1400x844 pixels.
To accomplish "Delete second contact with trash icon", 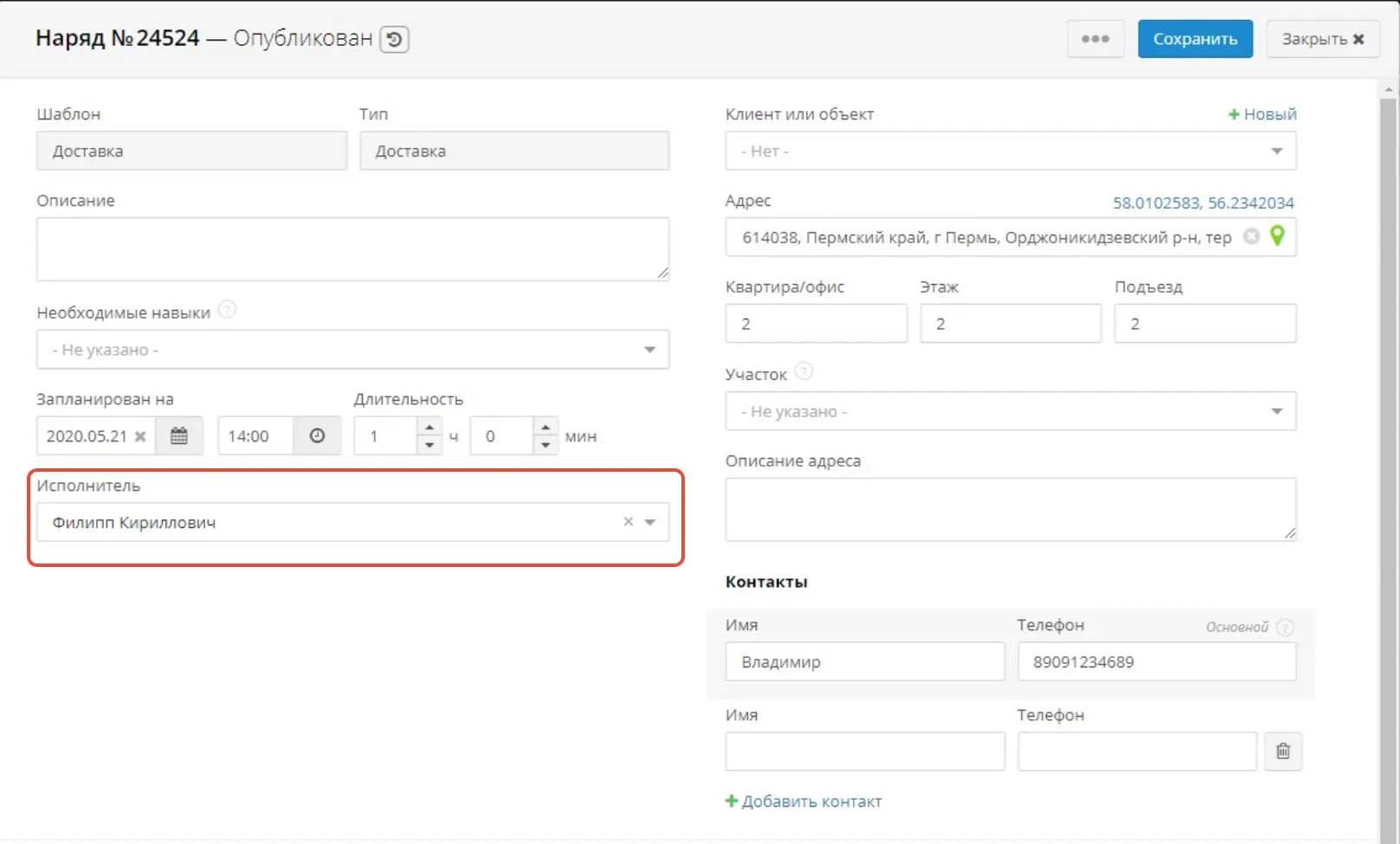I will coord(1283,751).
